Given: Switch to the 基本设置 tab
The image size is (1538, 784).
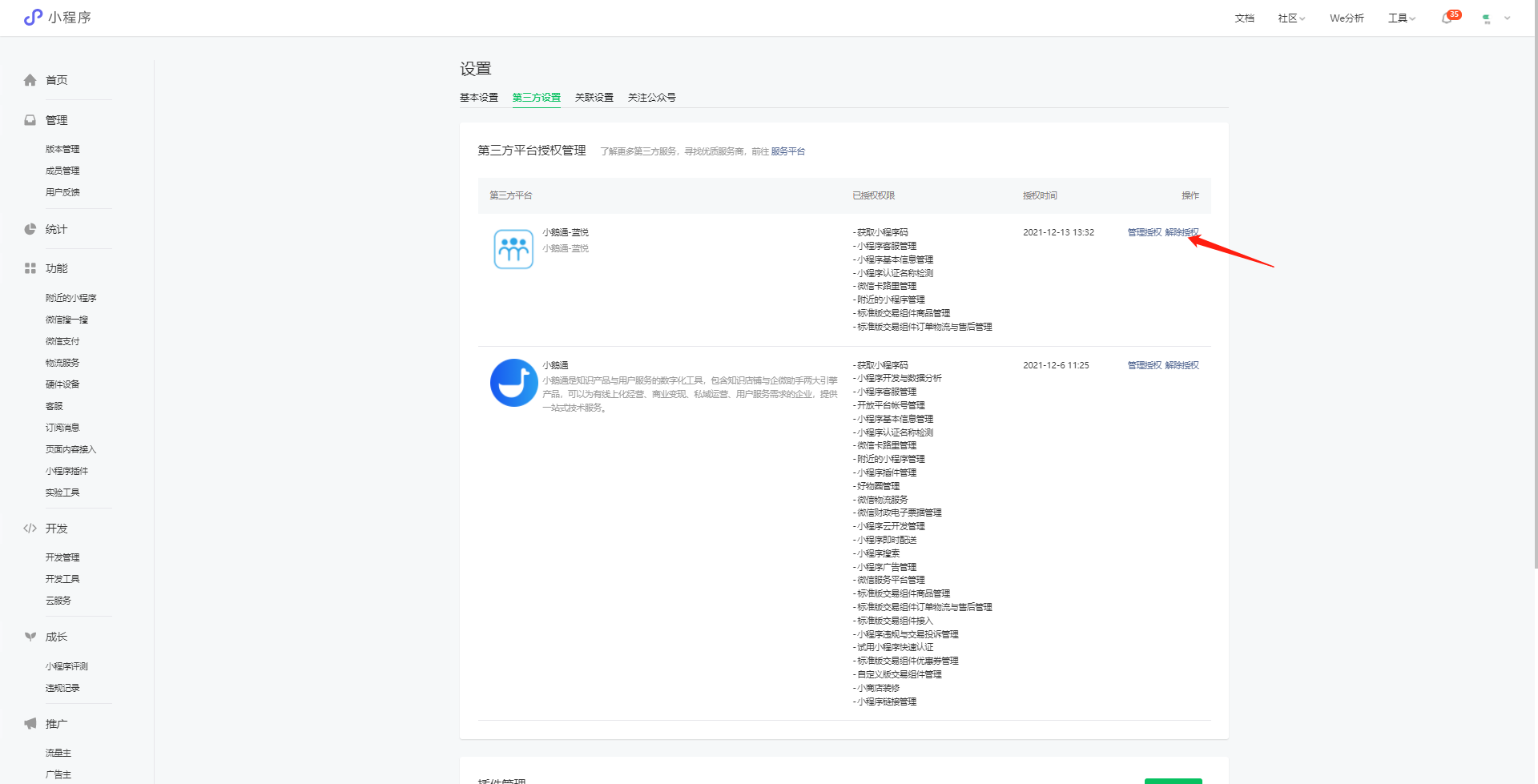Looking at the screenshot, I should pyautogui.click(x=478, y=98).
